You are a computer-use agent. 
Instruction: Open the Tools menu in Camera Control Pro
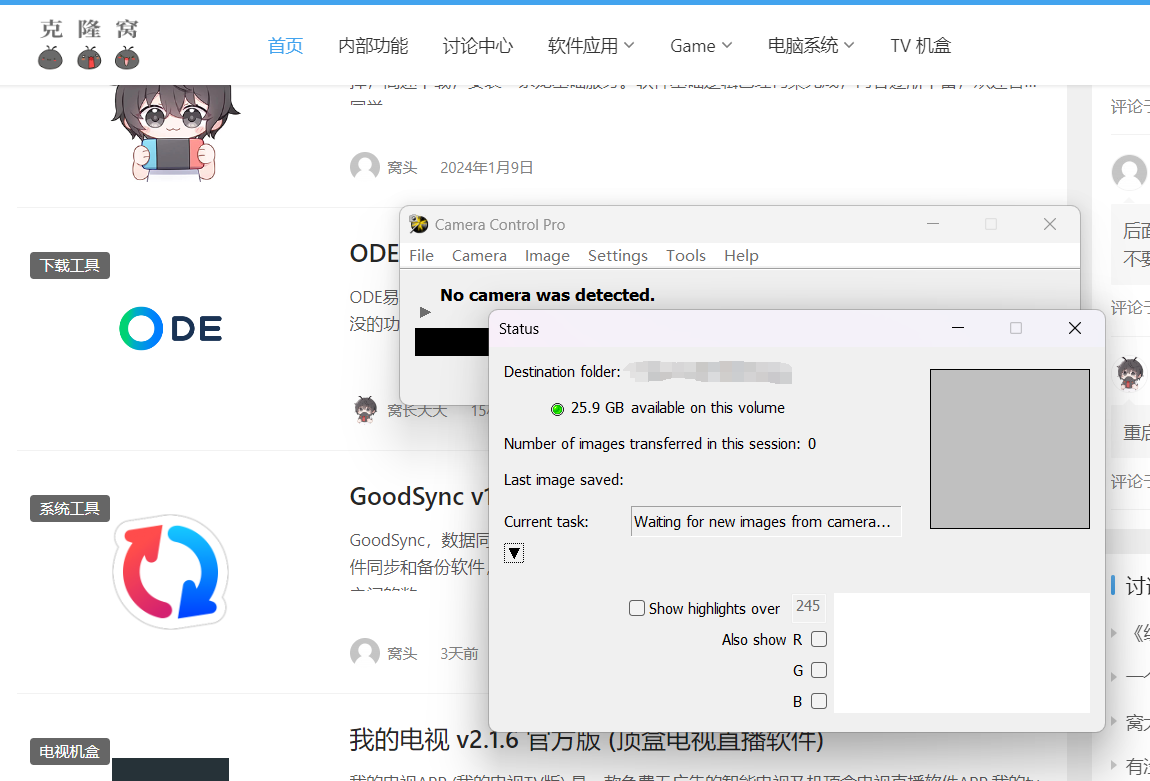(x=686, y=255)
